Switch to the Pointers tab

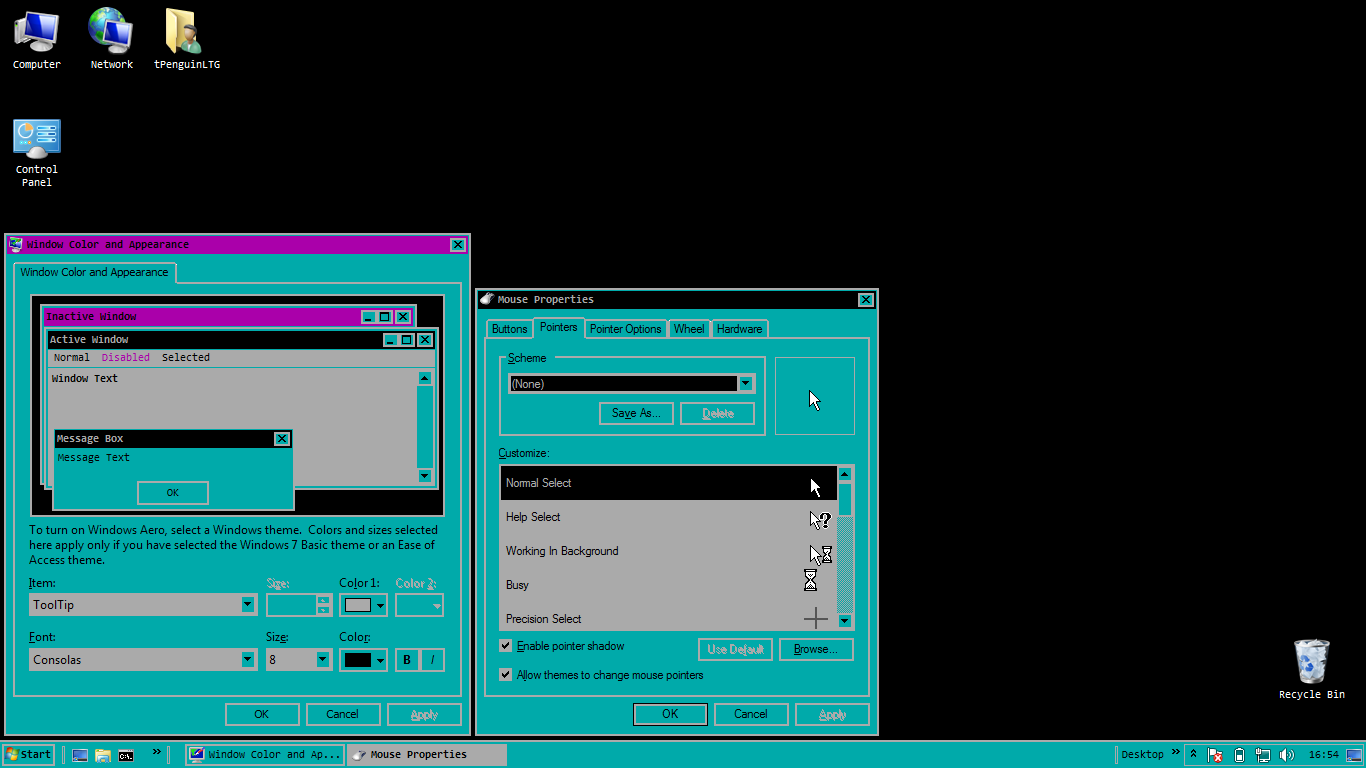pos(559,327)
